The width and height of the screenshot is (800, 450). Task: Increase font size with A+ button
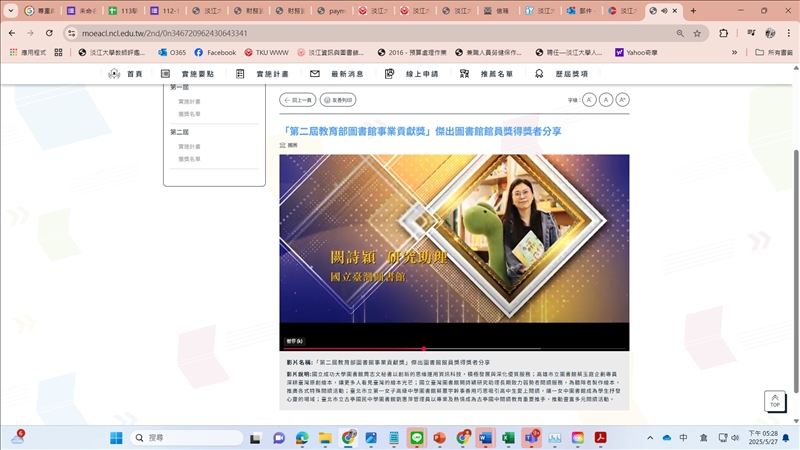[x=622, y=100]
